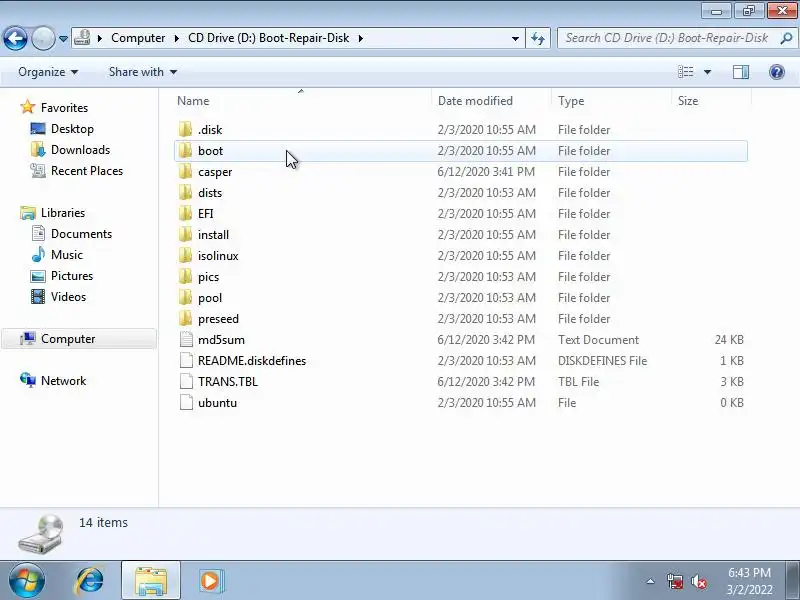Select the dists folder icon
Screen dimensions: 800x600
pyautogui.click(x=186, y=192)
